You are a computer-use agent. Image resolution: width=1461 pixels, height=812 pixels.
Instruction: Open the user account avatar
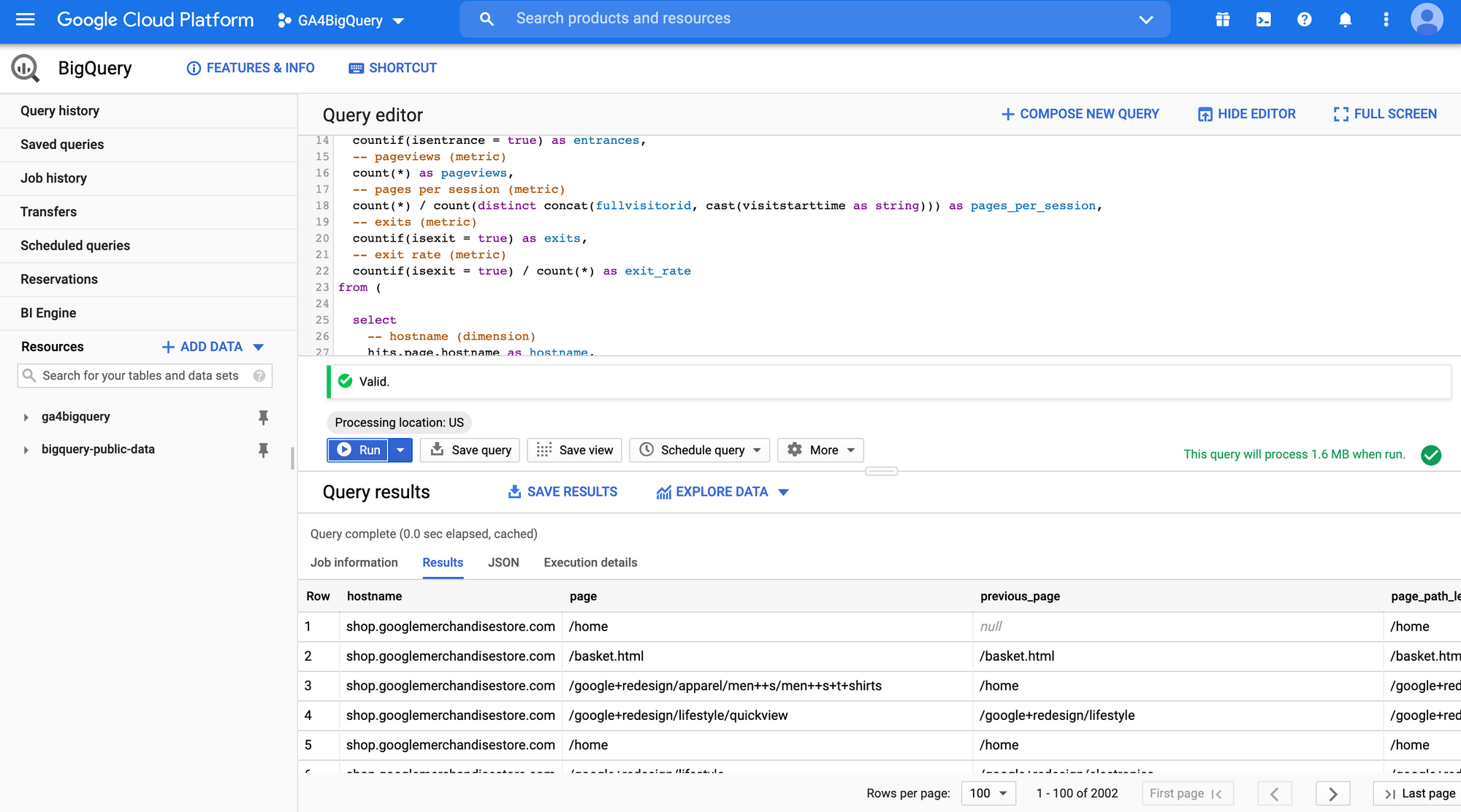click(1427, 20)
